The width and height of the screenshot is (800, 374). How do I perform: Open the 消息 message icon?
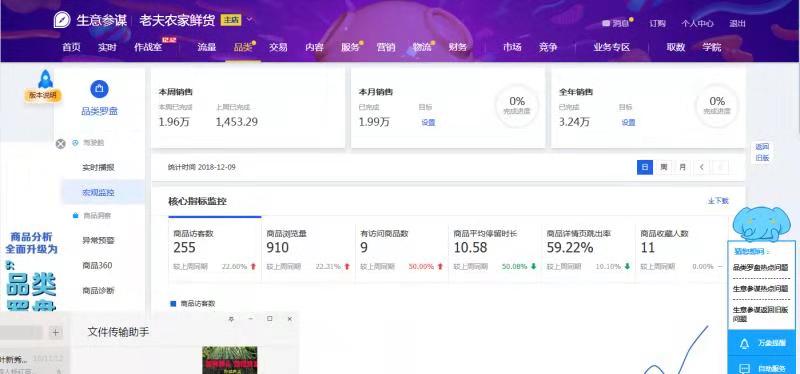606,23
